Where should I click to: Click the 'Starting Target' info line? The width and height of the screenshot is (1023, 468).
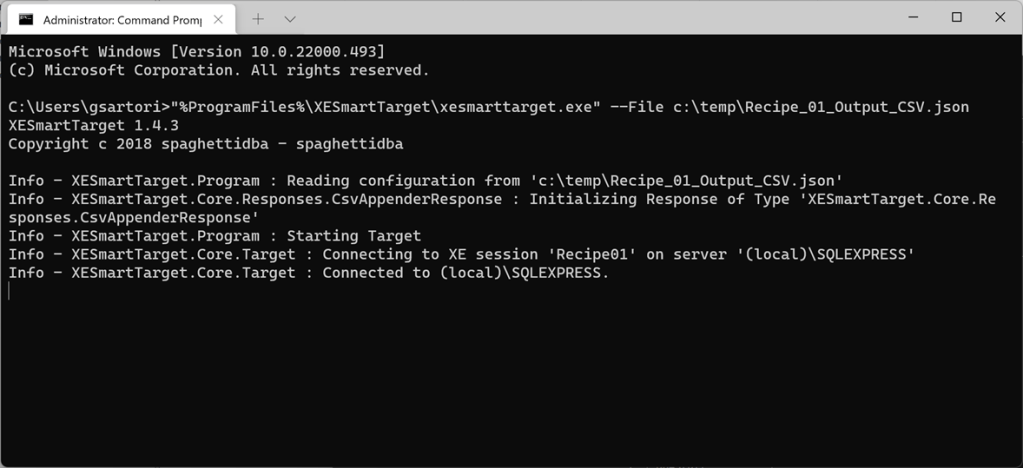pos(215,236)
